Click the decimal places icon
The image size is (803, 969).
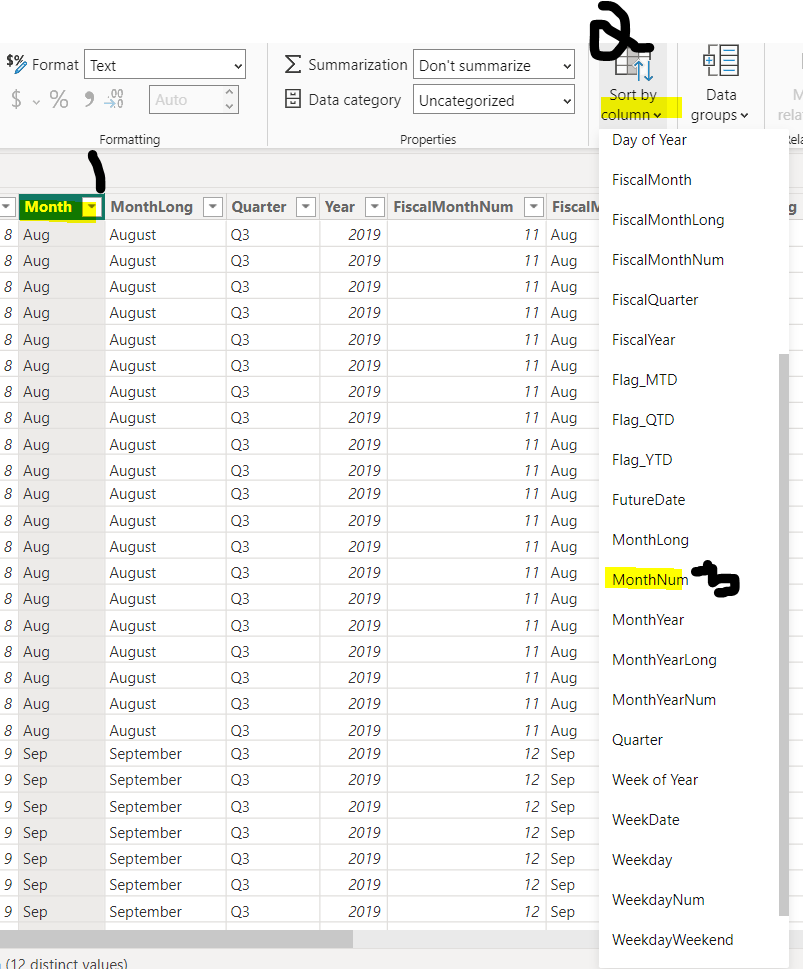(114, 99)
